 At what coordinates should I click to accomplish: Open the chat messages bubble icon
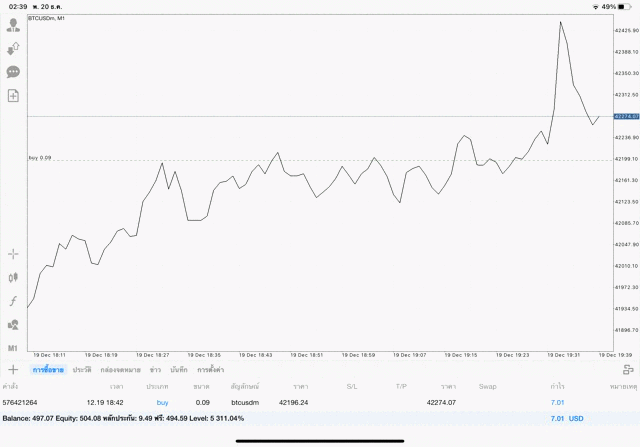coord(13,72)
